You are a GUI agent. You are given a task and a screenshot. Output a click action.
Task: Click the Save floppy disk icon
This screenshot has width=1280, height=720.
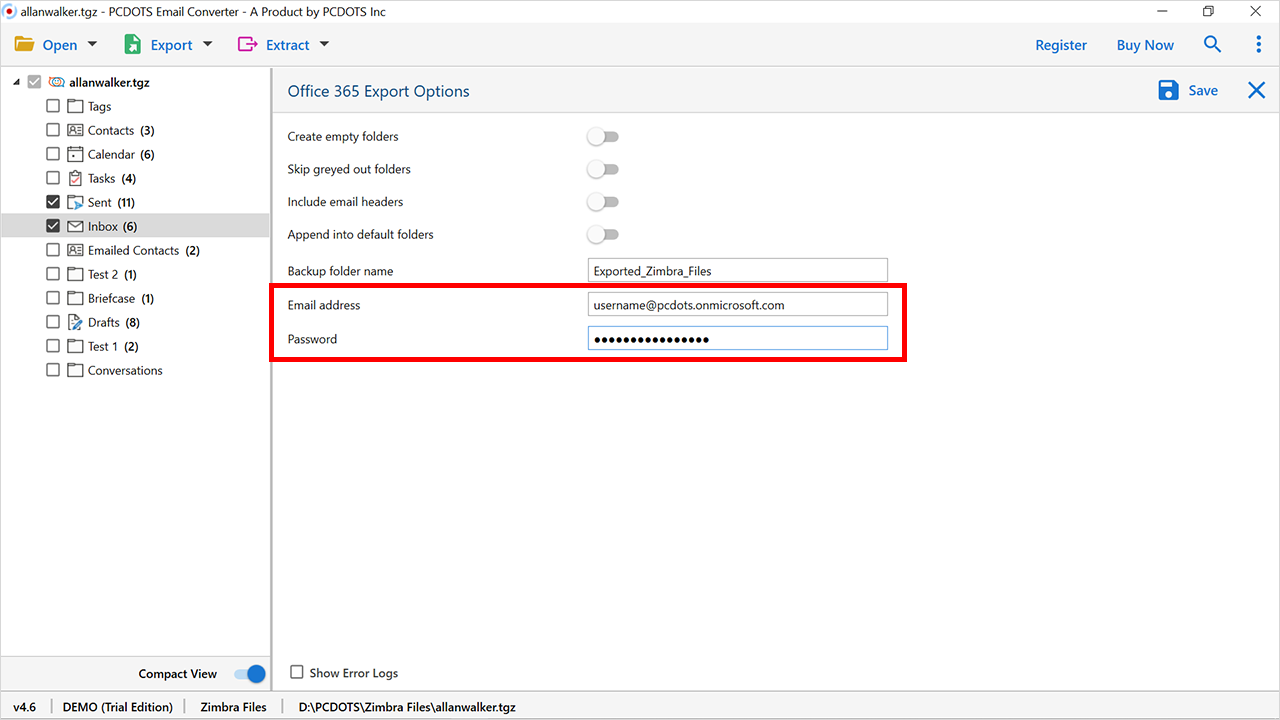coord(1168,90)
